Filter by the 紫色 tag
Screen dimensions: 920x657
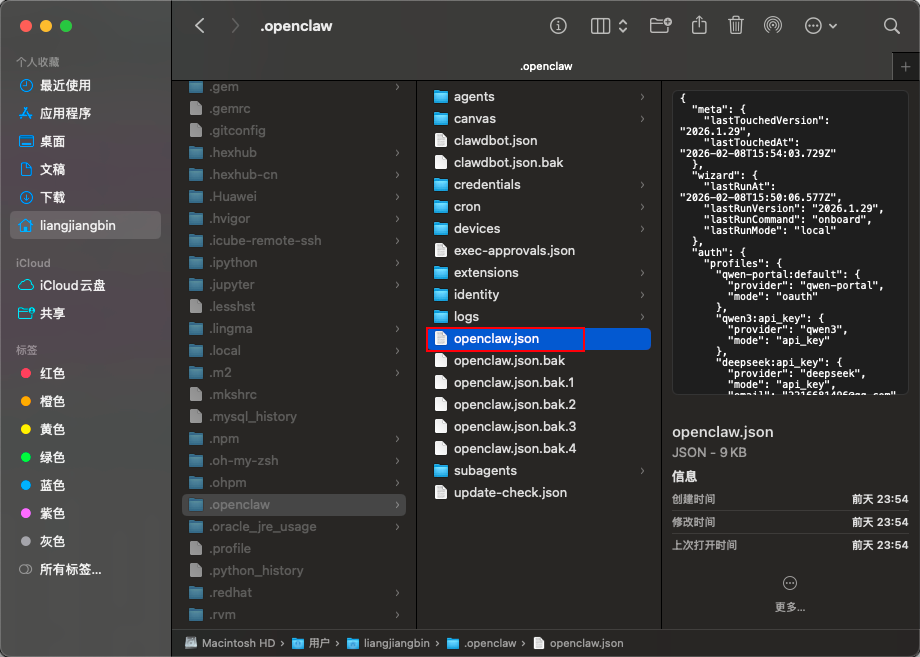click(86, 514)
